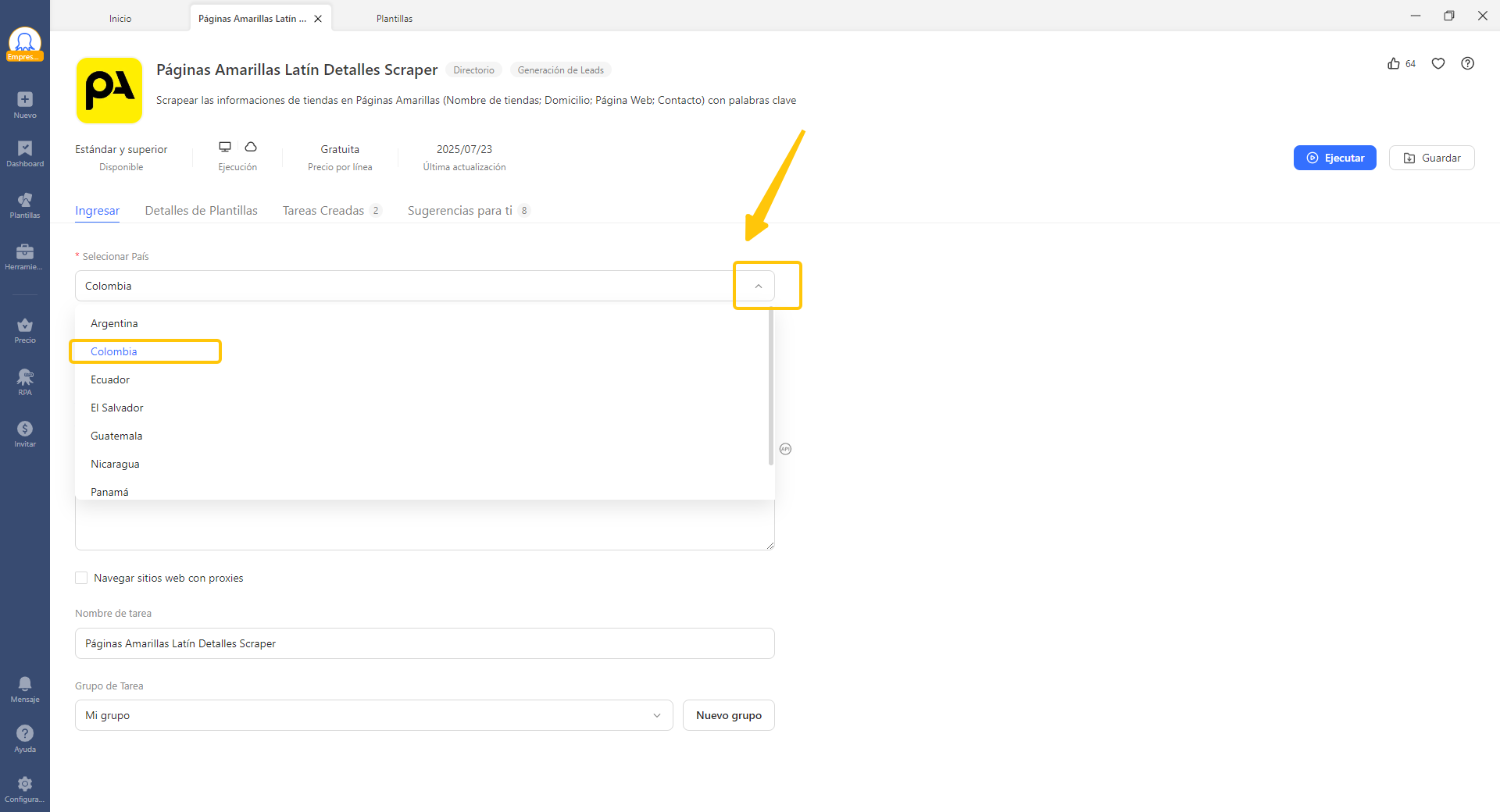Close the Páginas Amarillas tab
Screen dimensions: 1500x812
tap(318, 19)
